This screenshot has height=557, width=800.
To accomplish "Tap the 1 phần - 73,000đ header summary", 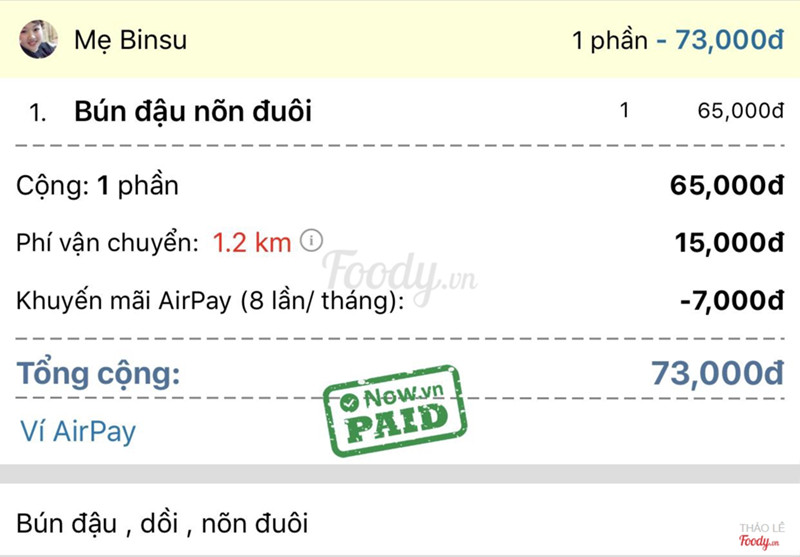I will pos(677,40).
